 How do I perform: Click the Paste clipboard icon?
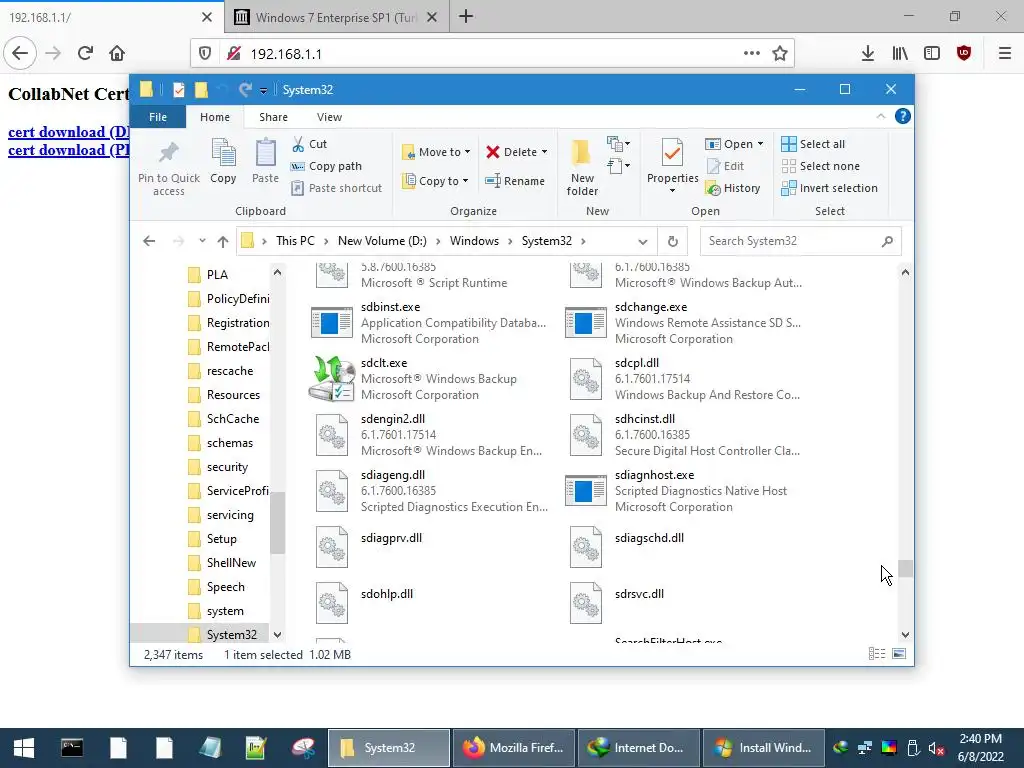[265, 153]
